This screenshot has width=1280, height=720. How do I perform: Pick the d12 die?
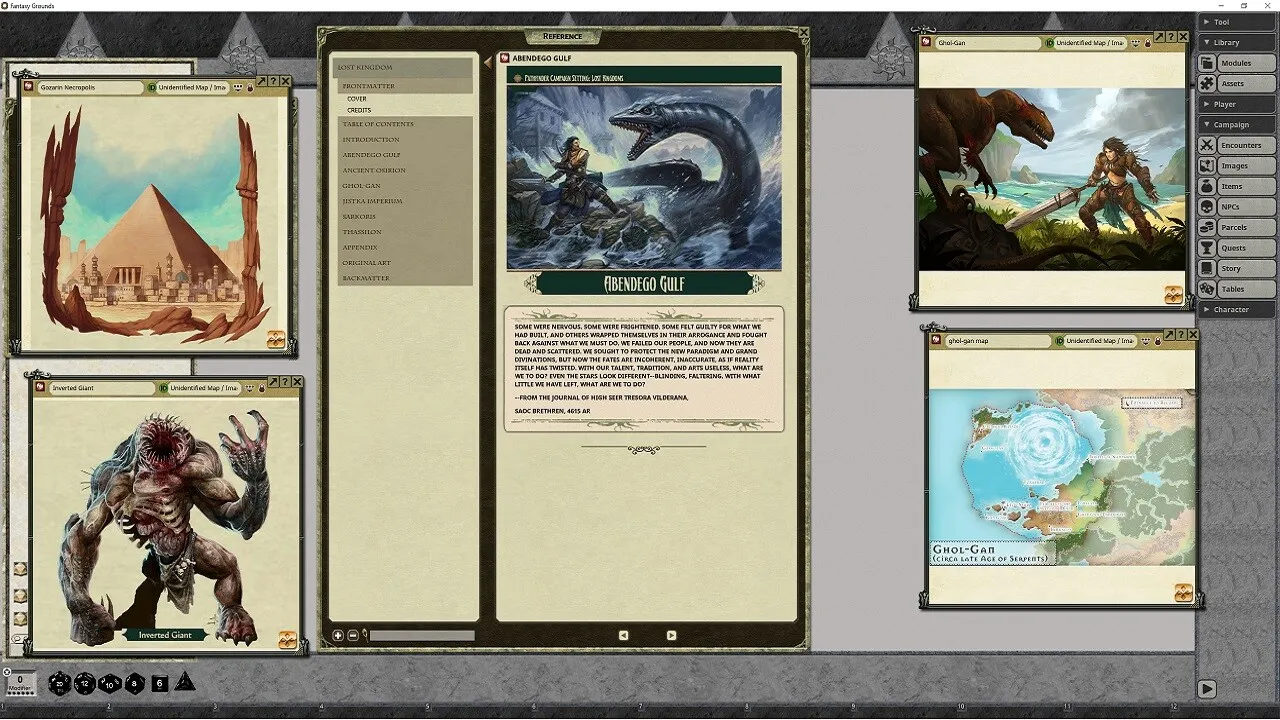[85, 683]
